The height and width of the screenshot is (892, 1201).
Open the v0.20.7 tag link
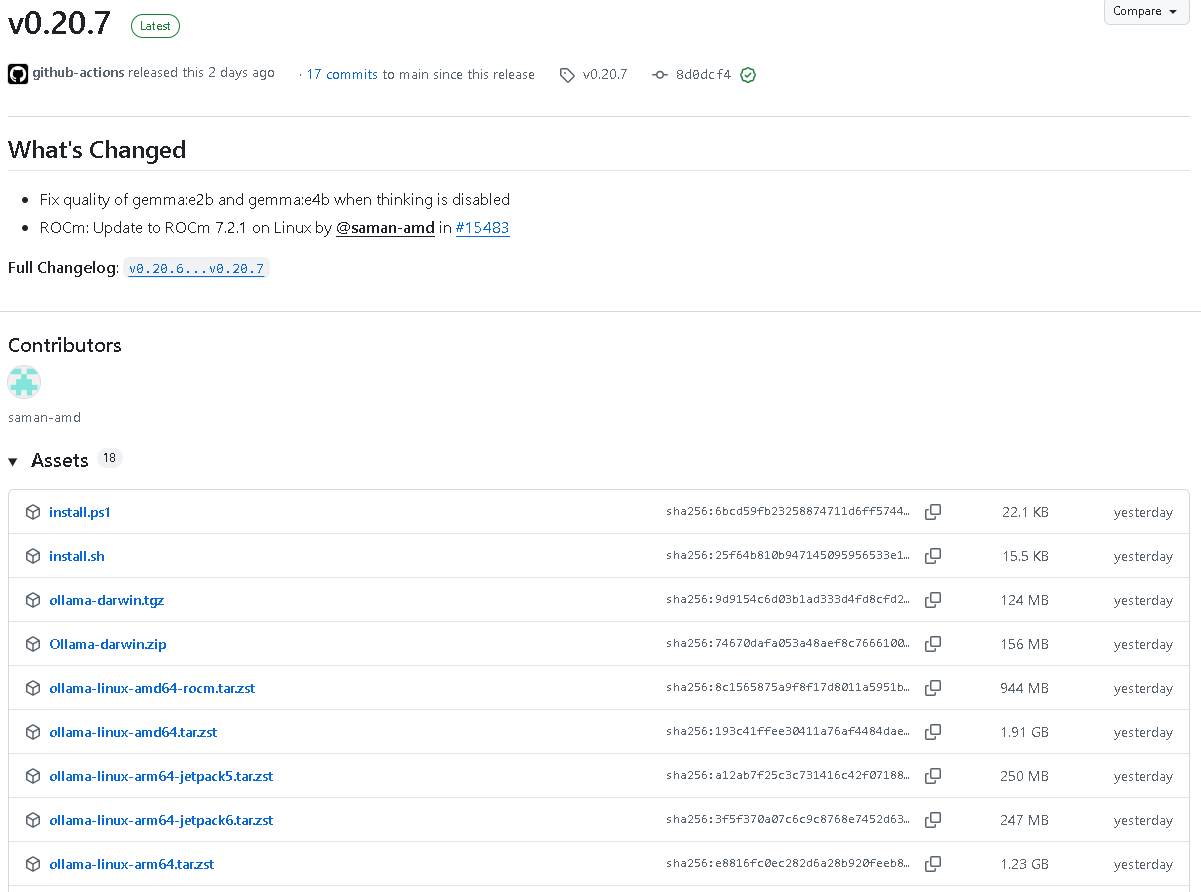point(605,75)
